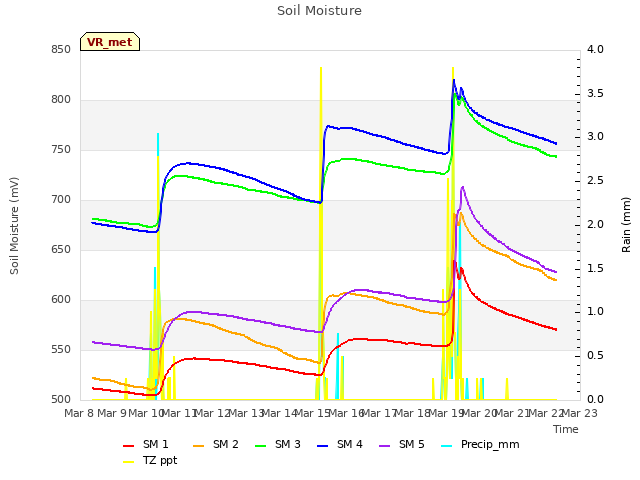
Task: Click the cyan Precip_mm legend swatch
Action: click(447, 446)
